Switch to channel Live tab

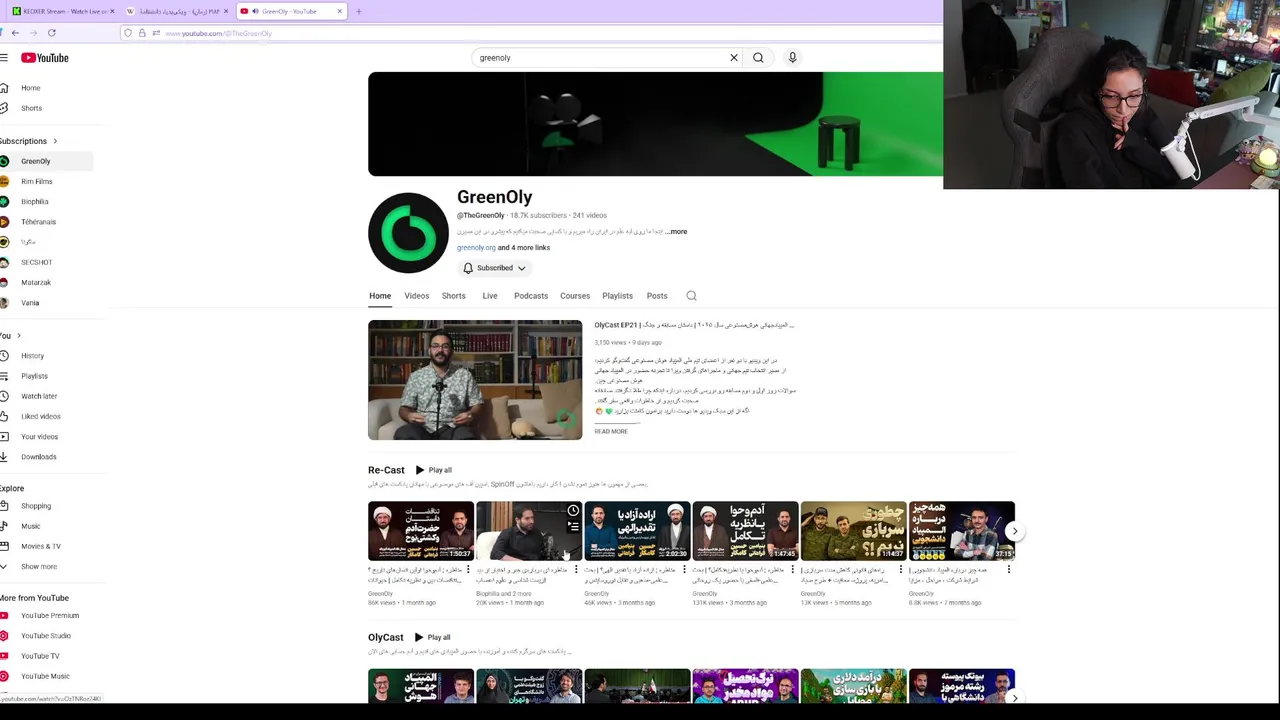point(490,296)
